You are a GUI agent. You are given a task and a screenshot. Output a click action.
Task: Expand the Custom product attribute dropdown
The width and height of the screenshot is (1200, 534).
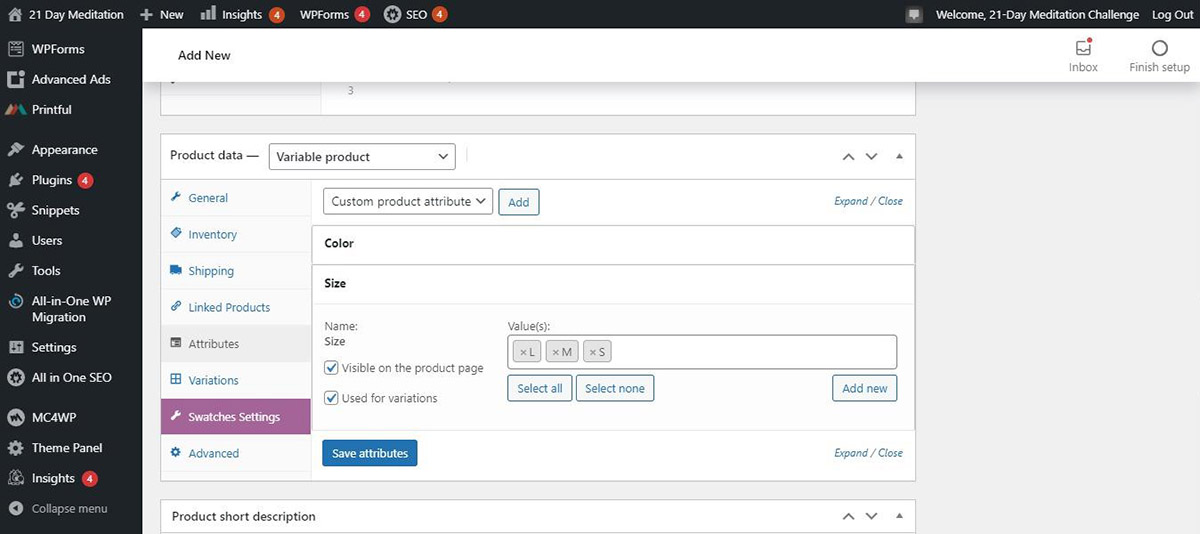[408, 201]
